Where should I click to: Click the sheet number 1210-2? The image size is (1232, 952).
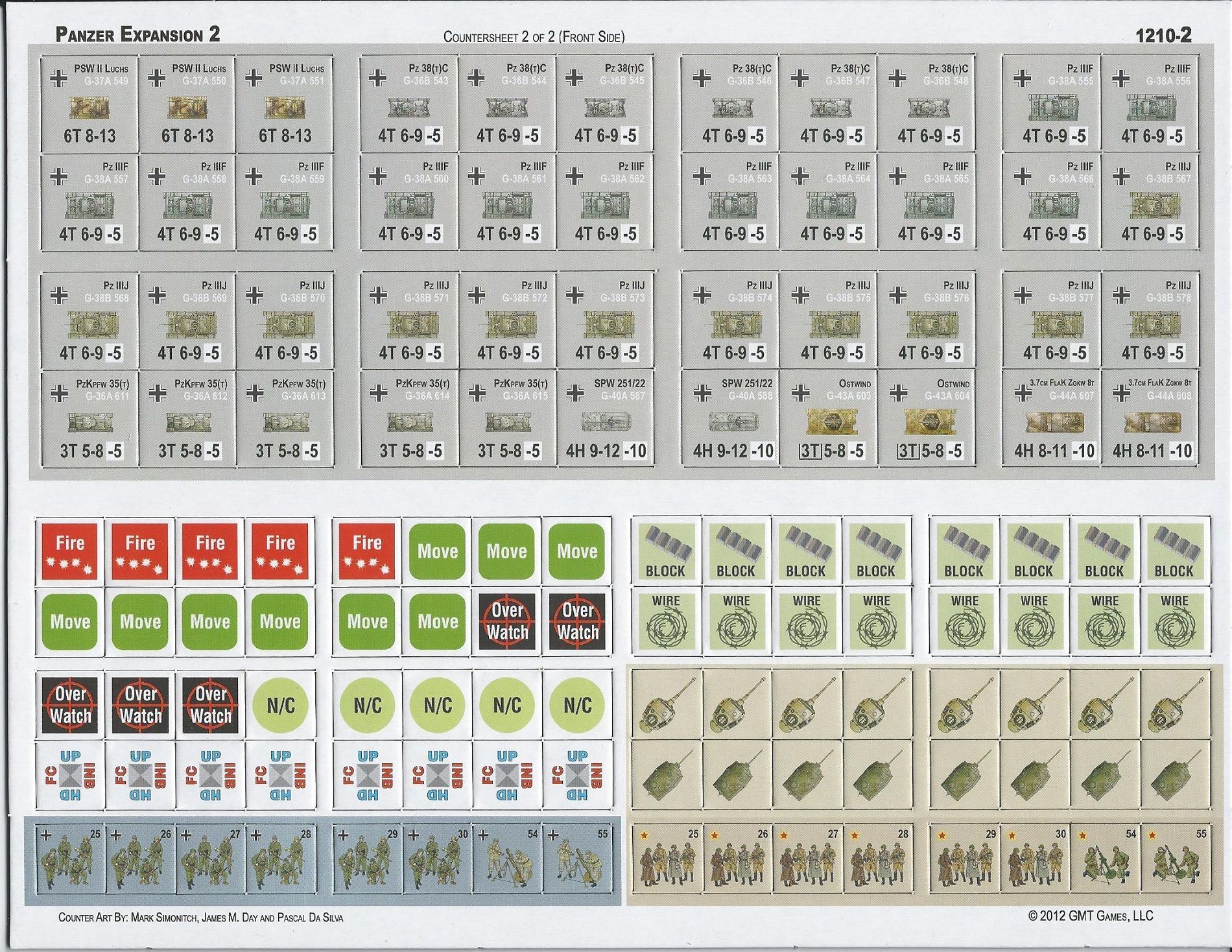(x=1163, y=36)
